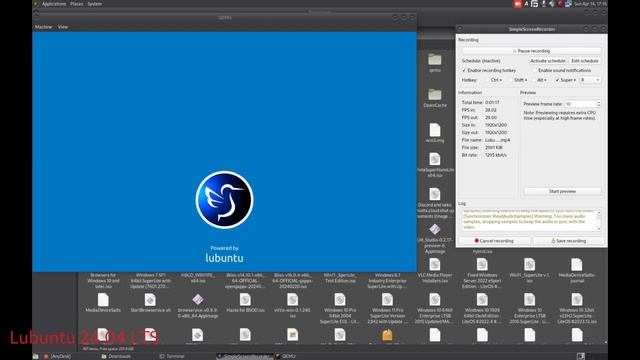640x360 pixels.
Task: Select the browservice AppImage file icon
Action: point(198,300)
